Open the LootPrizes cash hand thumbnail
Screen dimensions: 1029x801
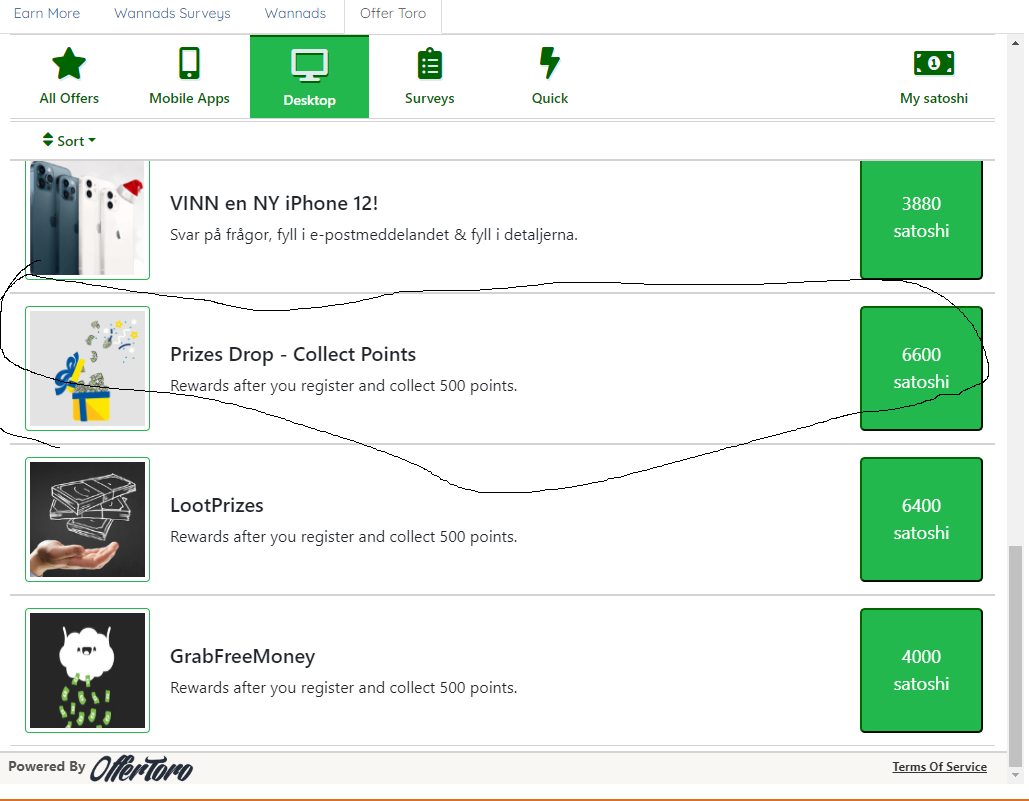[x=87, y=519]
